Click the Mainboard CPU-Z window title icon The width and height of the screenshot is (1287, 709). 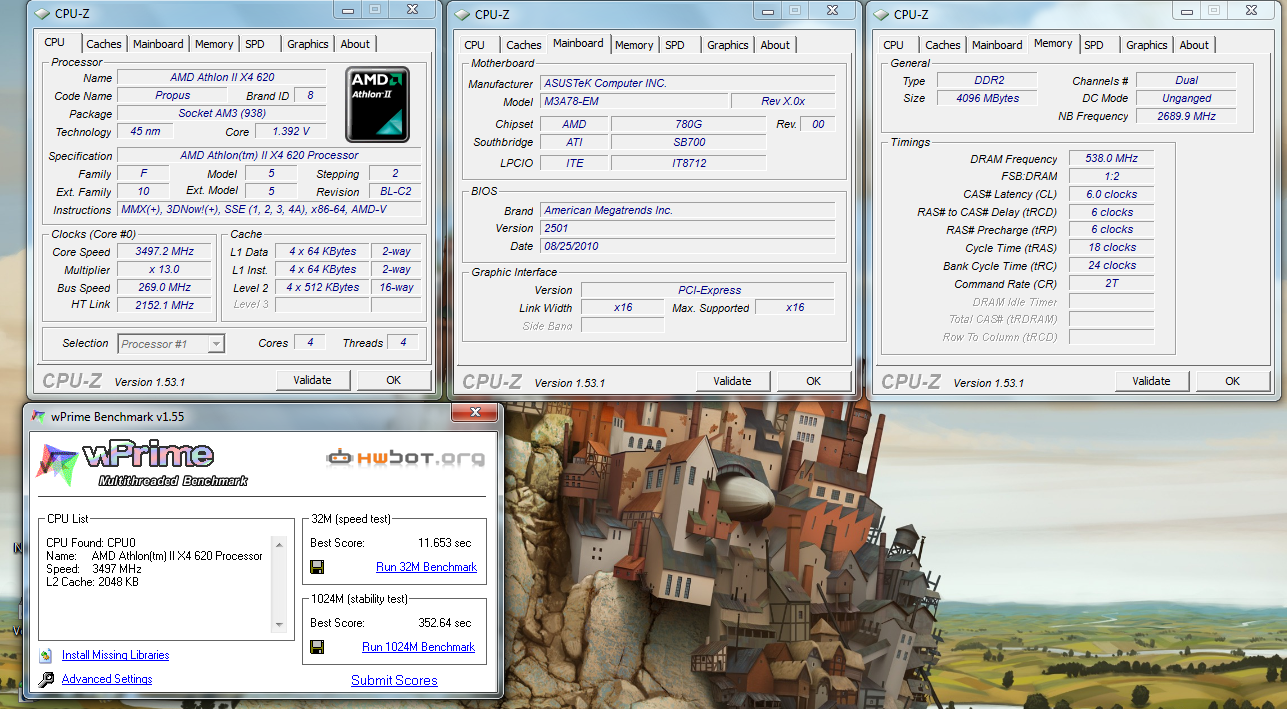[x=462, y=14]
